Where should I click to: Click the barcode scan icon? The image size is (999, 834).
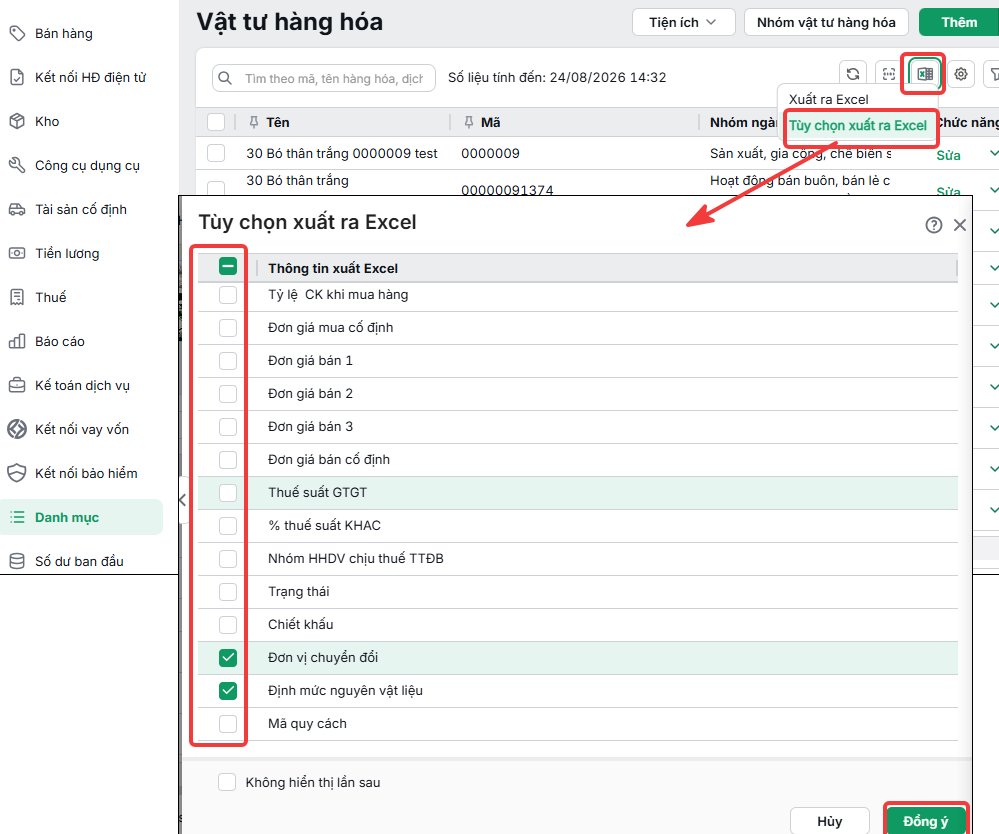(x=889, y=74)
